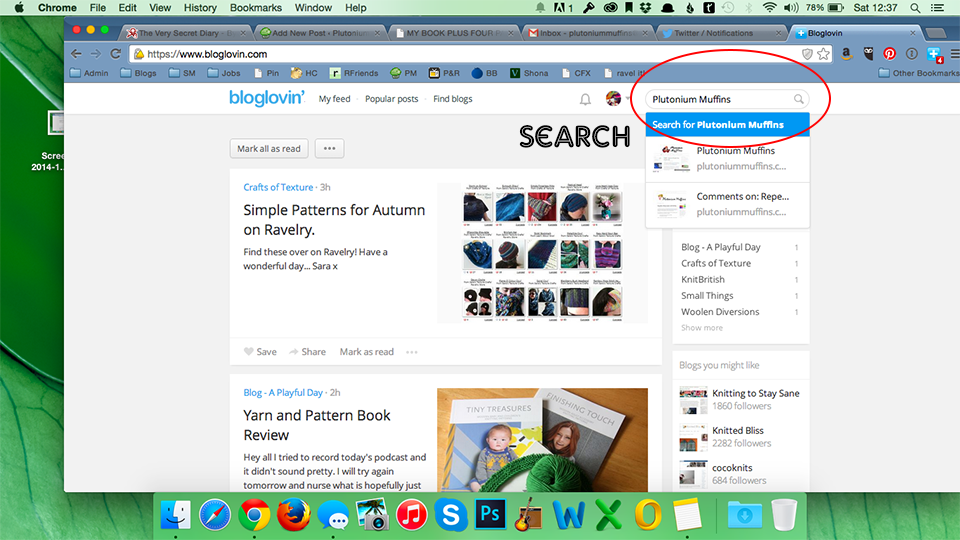Click the bloglovin' logo

[266, 98]
